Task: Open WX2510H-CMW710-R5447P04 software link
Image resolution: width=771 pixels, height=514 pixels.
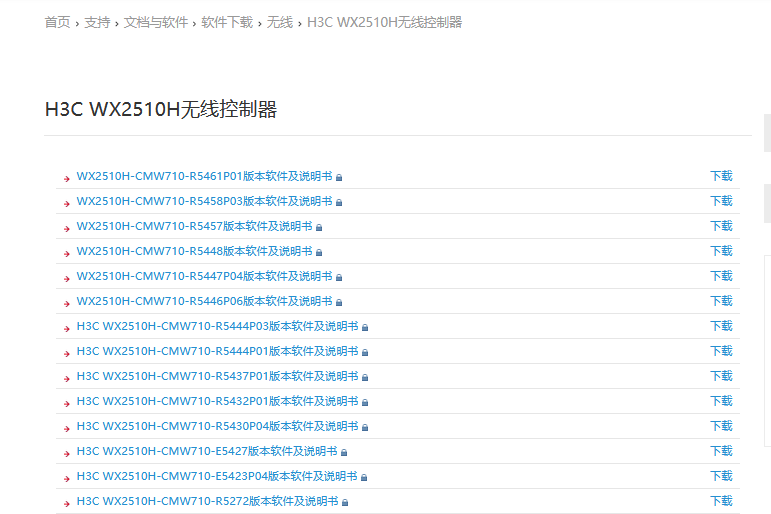Action: (x=205, y=276)
